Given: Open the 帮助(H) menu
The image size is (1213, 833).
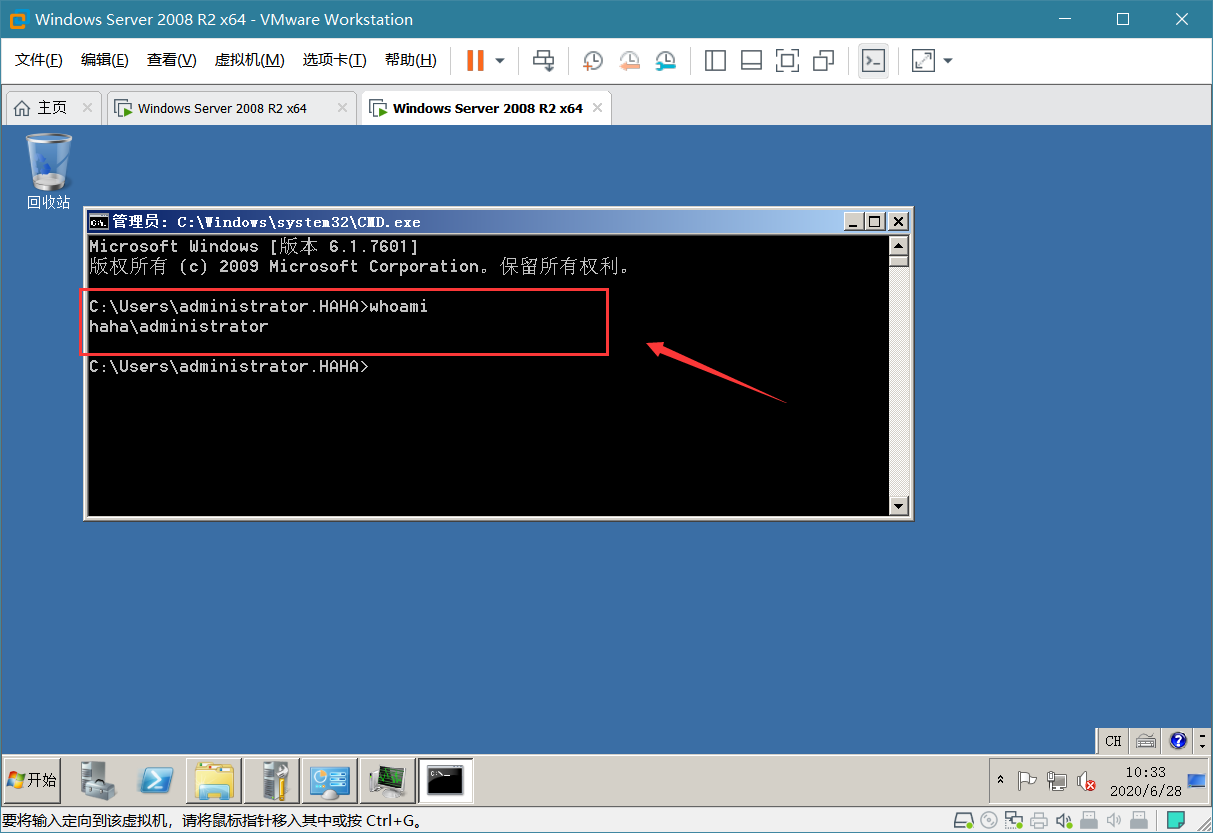Looking at the screenshot, I should coord(411,60).
